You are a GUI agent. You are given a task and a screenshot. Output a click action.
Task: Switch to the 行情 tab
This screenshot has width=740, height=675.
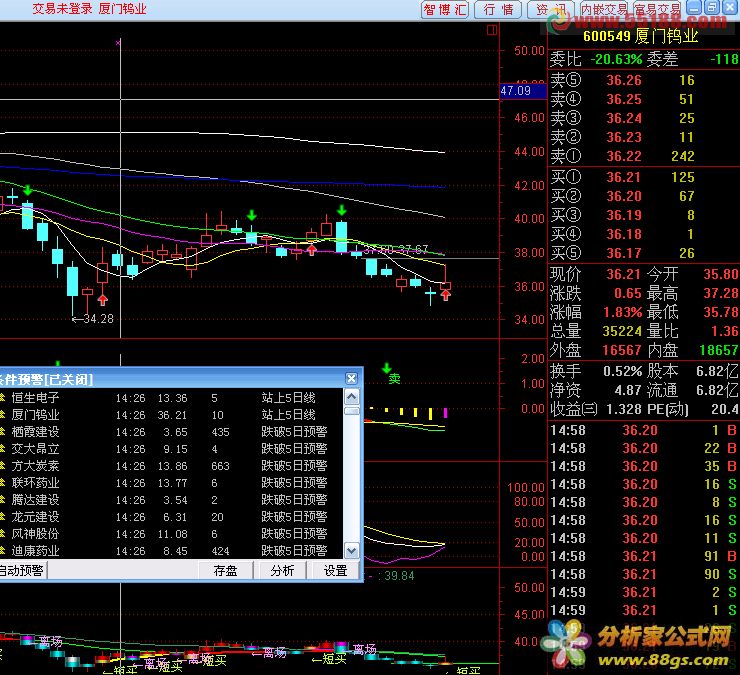[x=498, y=9]
